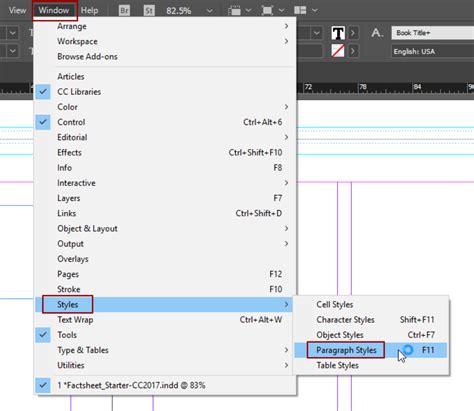This screenshot has height=411, width=474.
Task: Choose Object Styles in submenu
Action: pyautogui.click(x=371, y=335)
